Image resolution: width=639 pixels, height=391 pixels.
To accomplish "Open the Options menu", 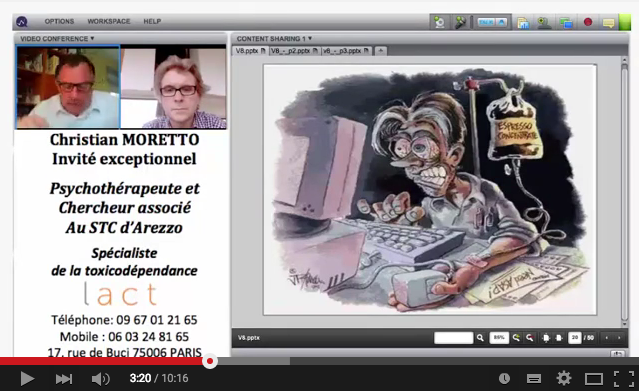I will pos(59,21).
